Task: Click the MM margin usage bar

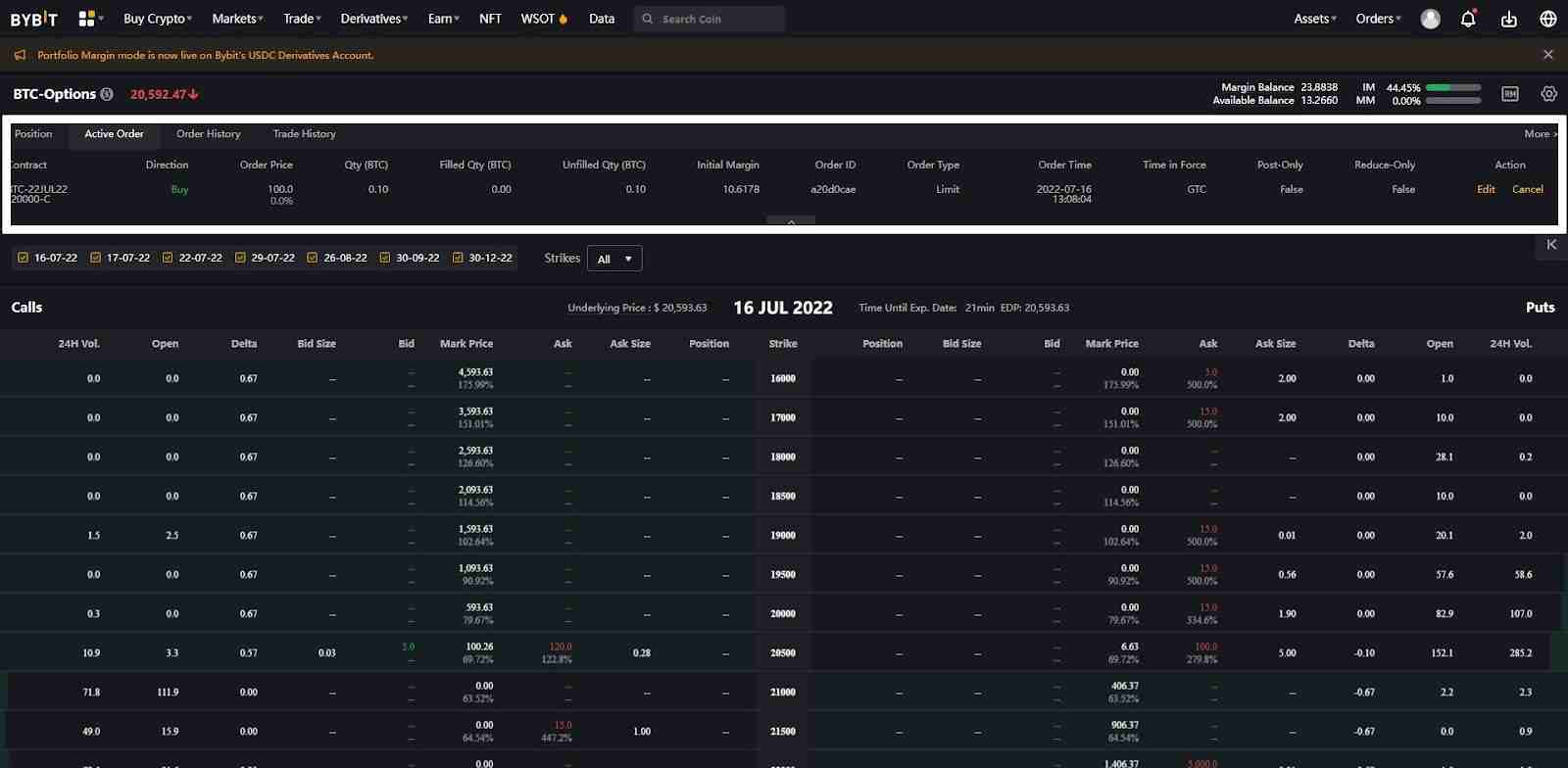Action: pyautogui.click(x=1453, y=101)
